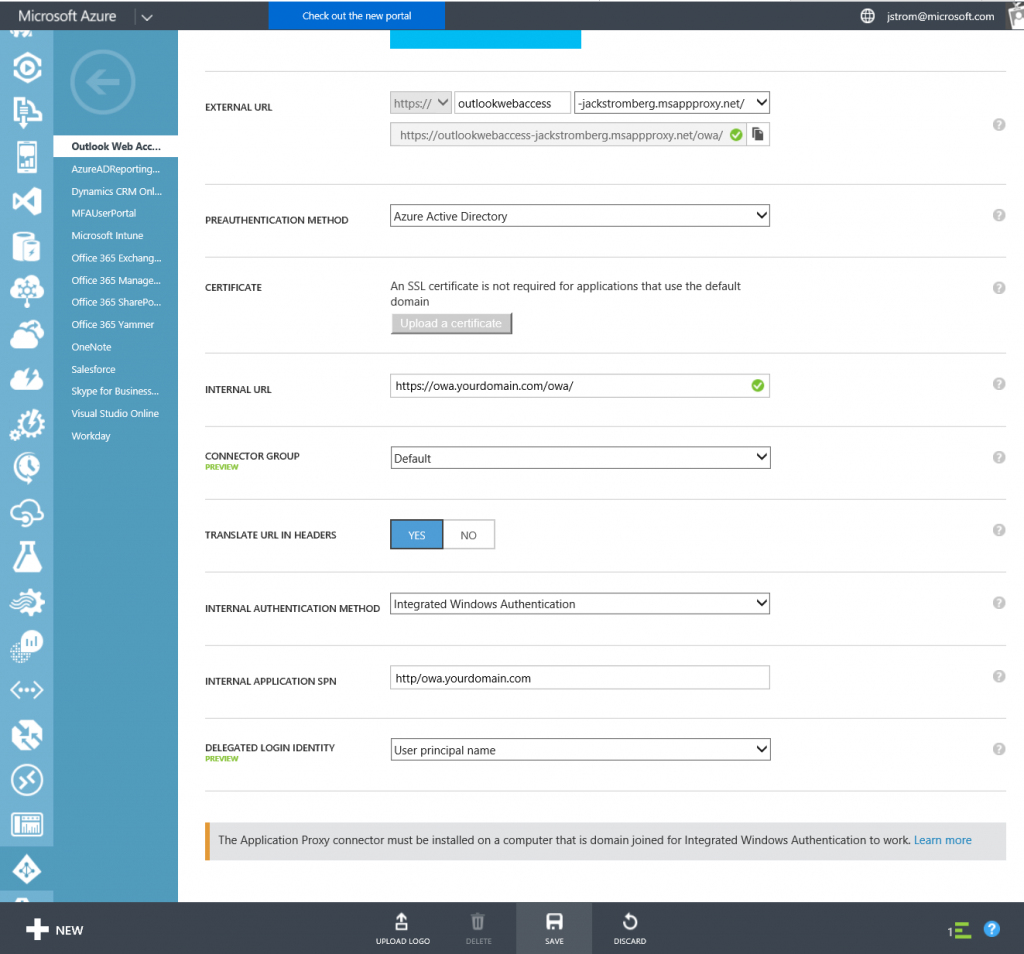Expand the Preauthentication Method dropdown

[x=580, y=216]
